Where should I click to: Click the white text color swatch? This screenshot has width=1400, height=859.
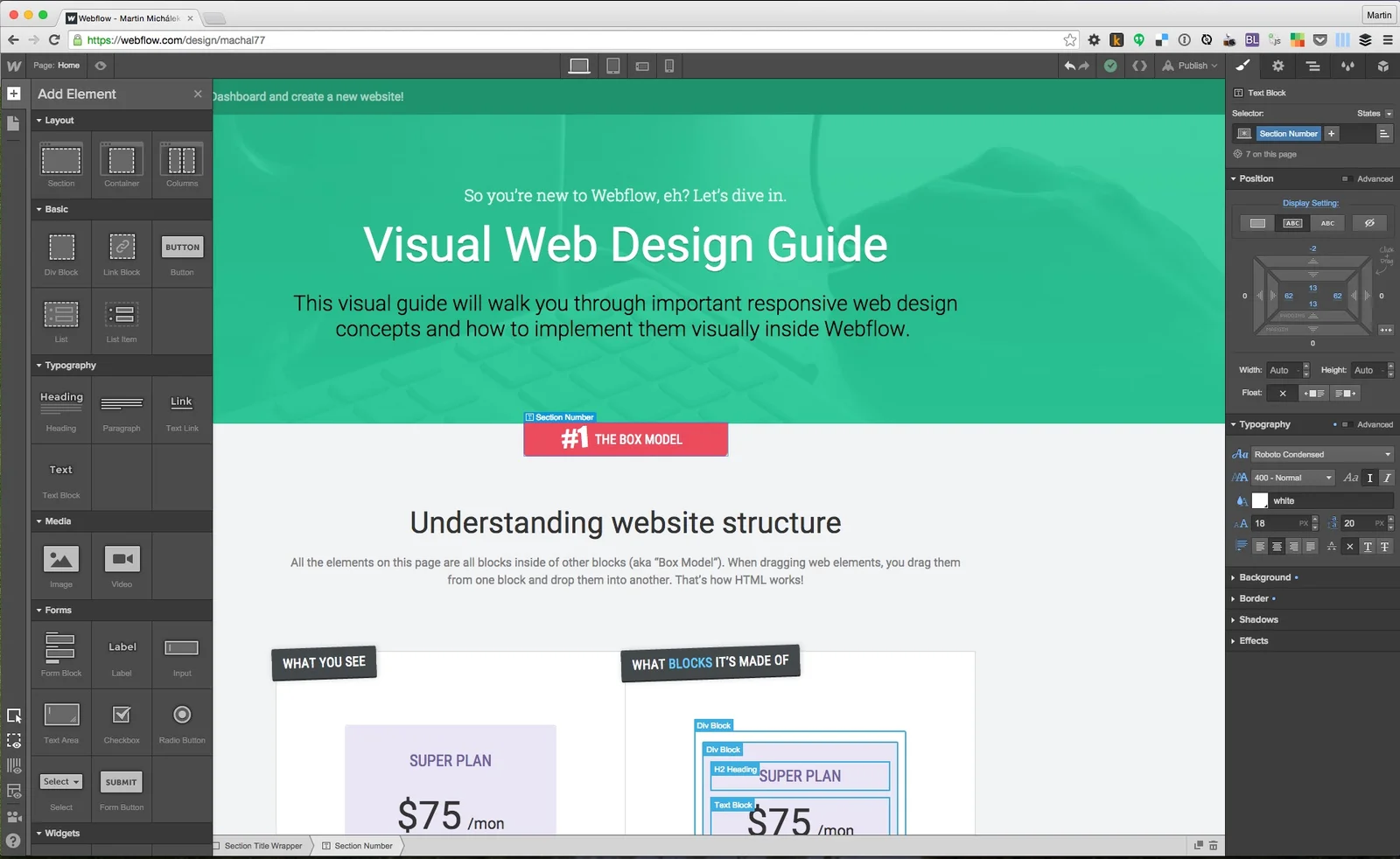tap(1260, 500)
